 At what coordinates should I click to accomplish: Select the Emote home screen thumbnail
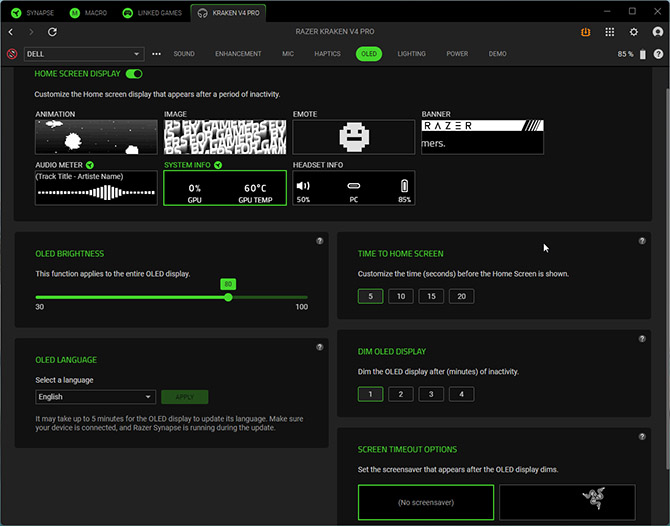(x=354, y=137)
